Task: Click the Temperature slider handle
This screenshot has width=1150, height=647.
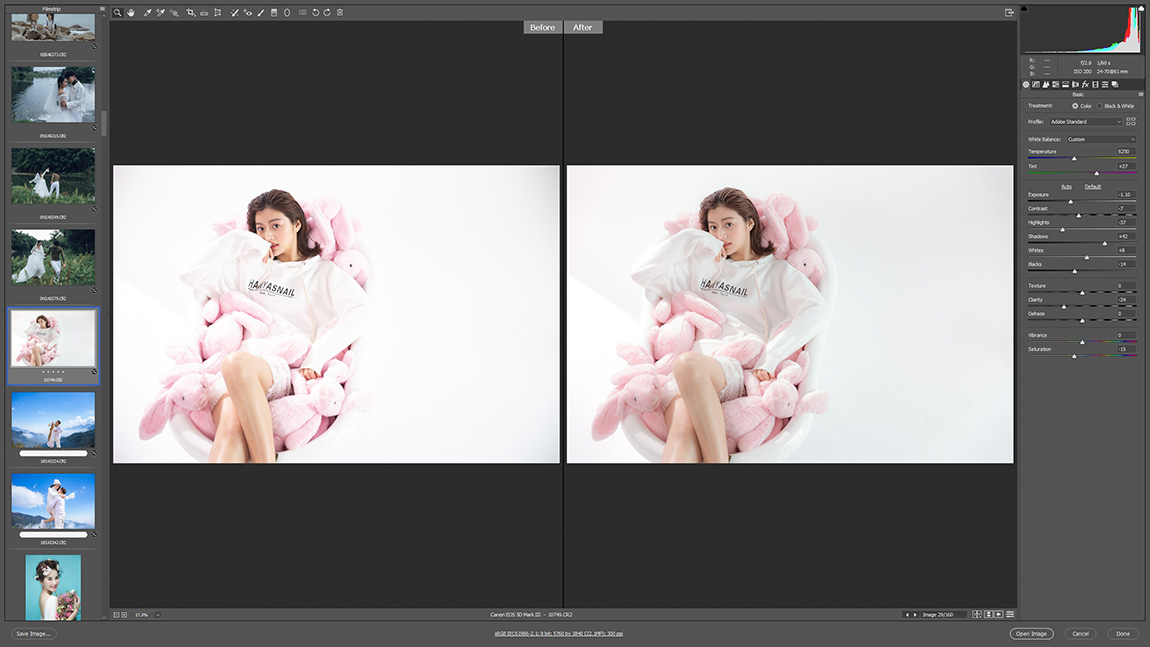Action: click(1074, 158)
